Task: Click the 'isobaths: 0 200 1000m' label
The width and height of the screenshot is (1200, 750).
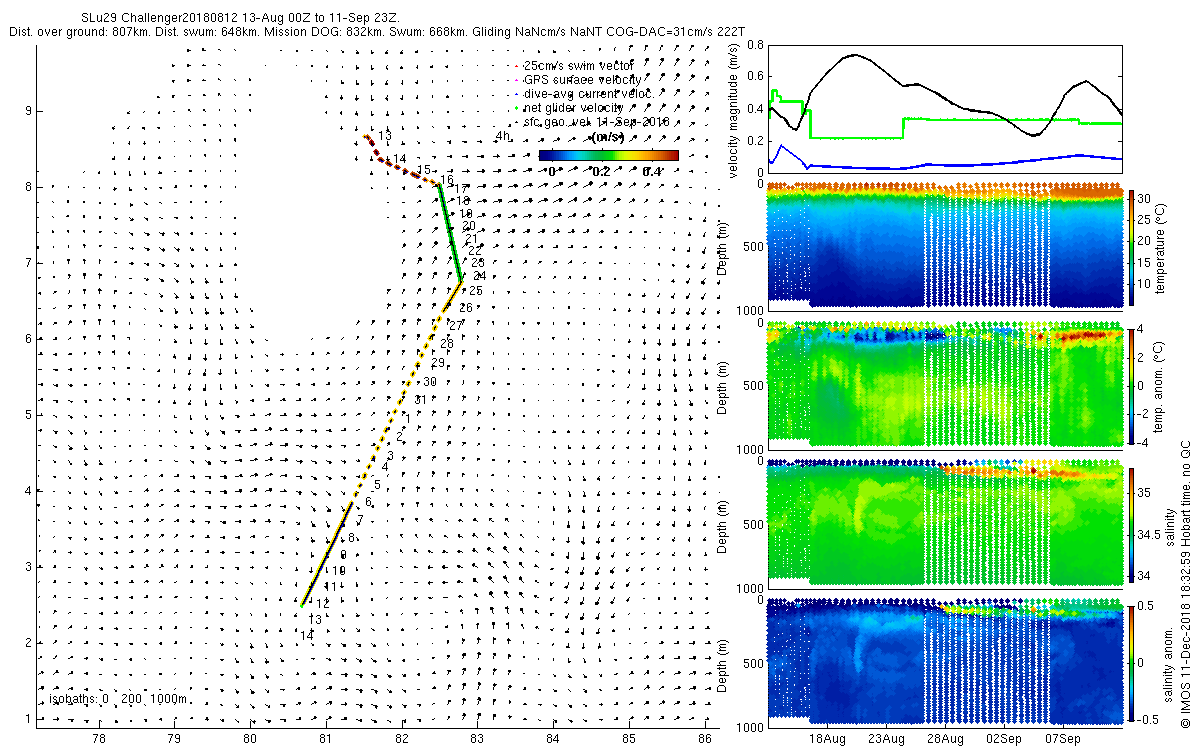Action: [117, 699]
